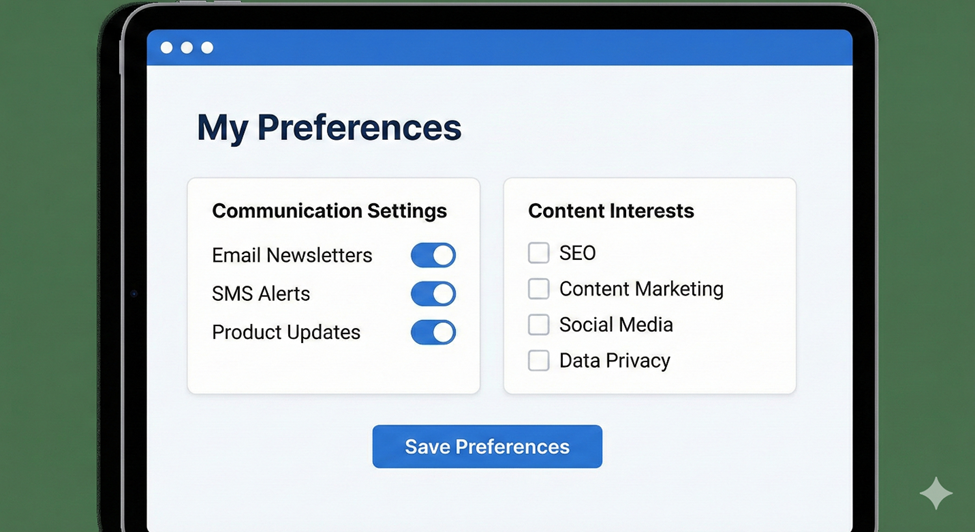Click the Communication Settings card heading
The height and width of the screenshot is (532, 975).
pos(329,211)
